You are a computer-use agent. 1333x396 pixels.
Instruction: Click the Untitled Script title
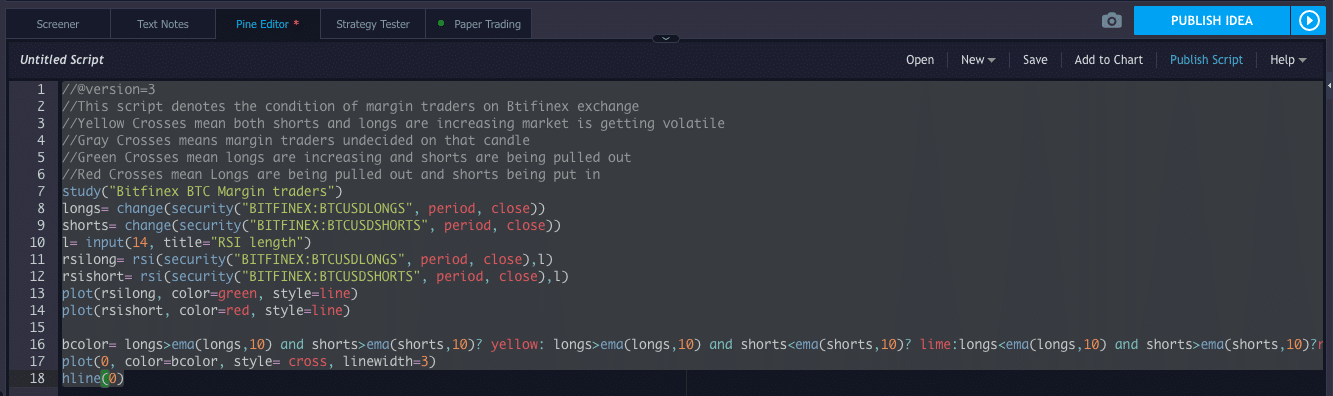(x=62, y=60)
